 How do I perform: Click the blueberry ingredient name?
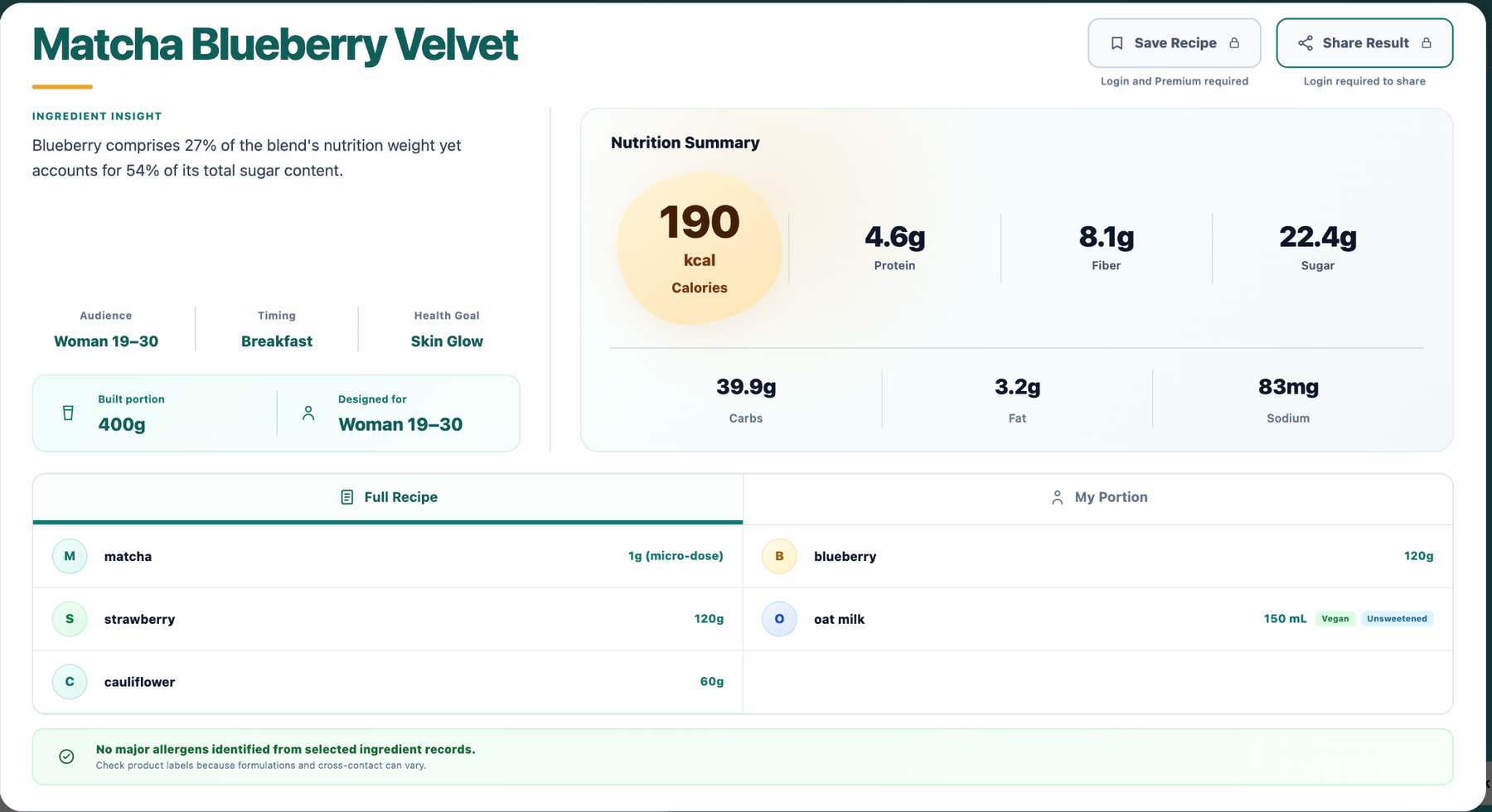(x=845, y=556)
